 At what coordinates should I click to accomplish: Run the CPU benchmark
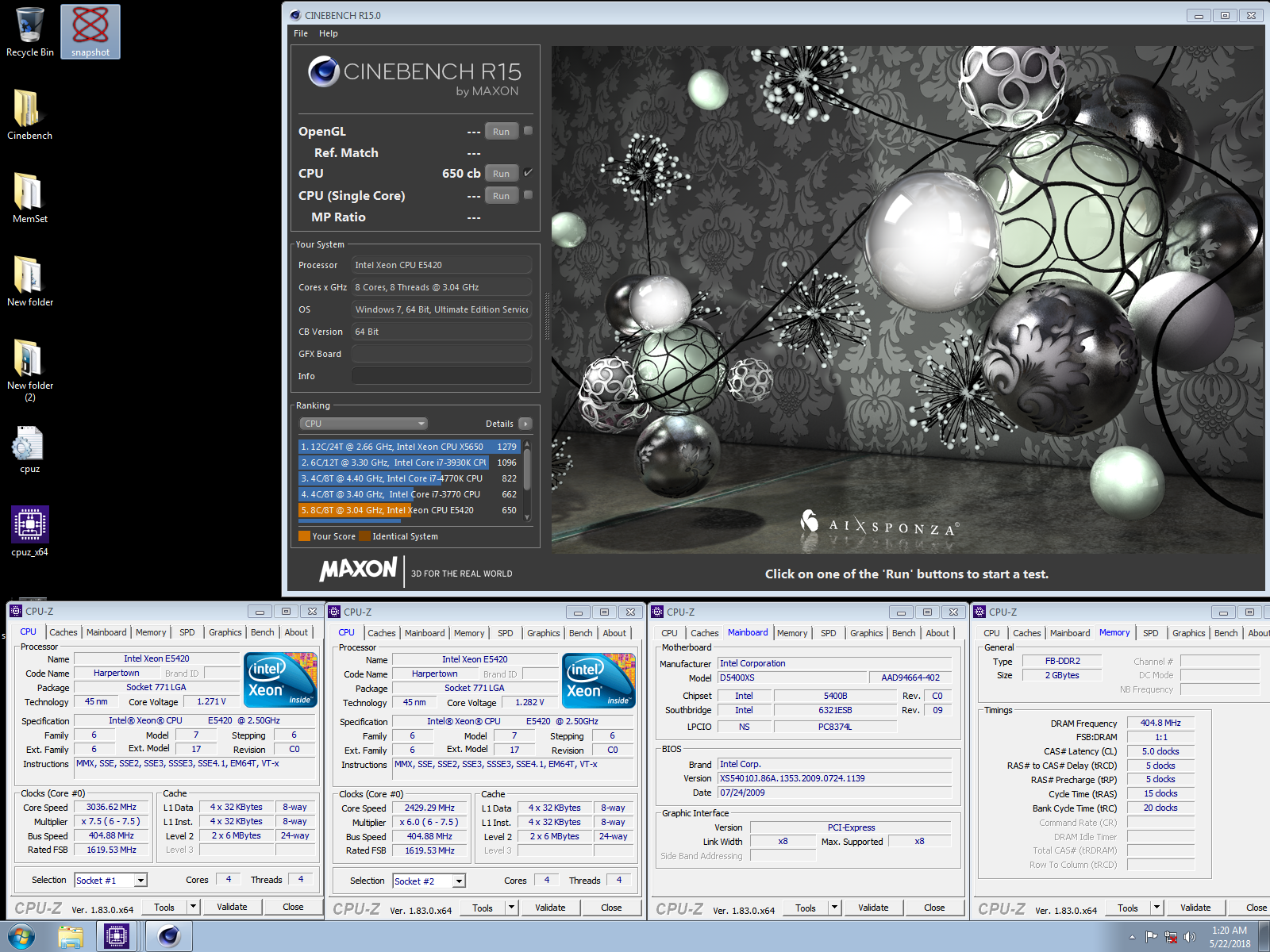[x=501, y=173]
